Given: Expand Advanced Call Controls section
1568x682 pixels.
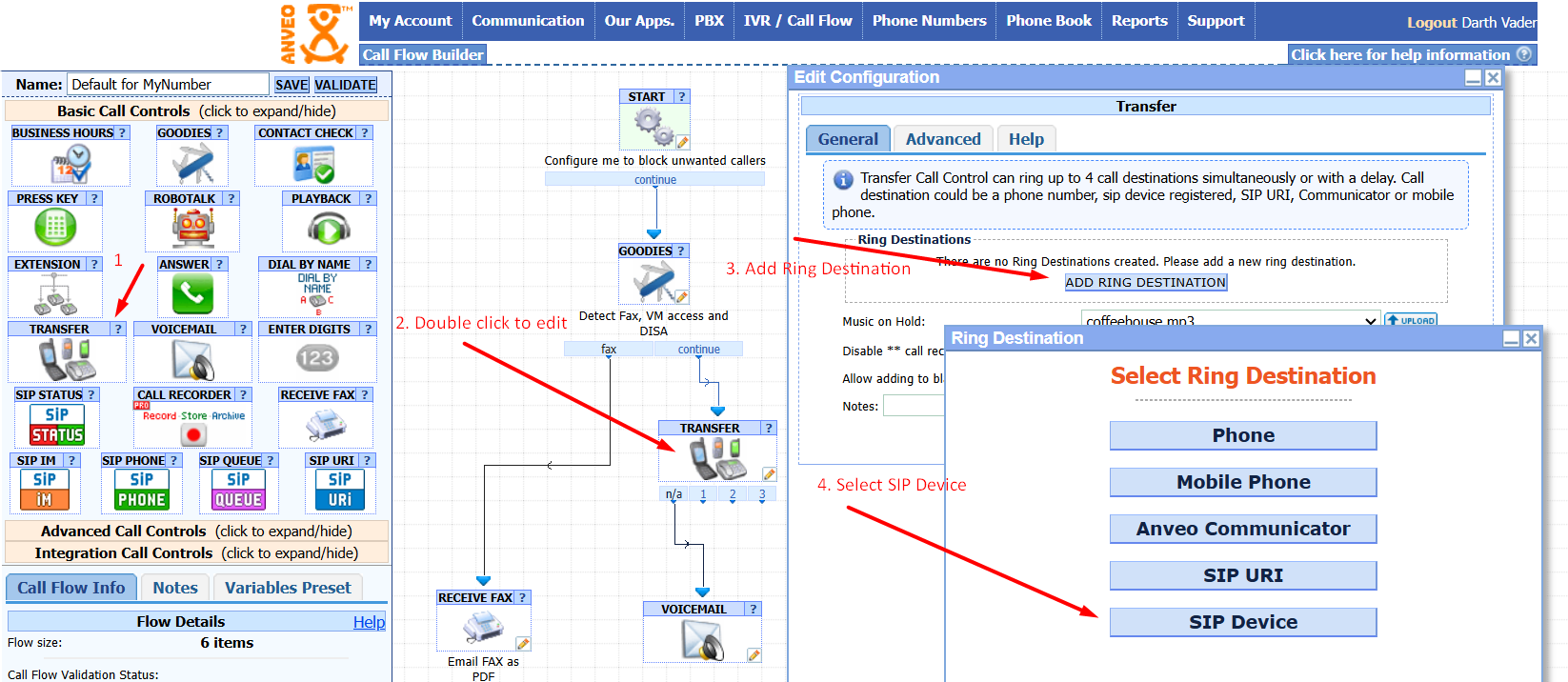Looking at the screenshot, I should pyautogui.click(x=196, y=531).
